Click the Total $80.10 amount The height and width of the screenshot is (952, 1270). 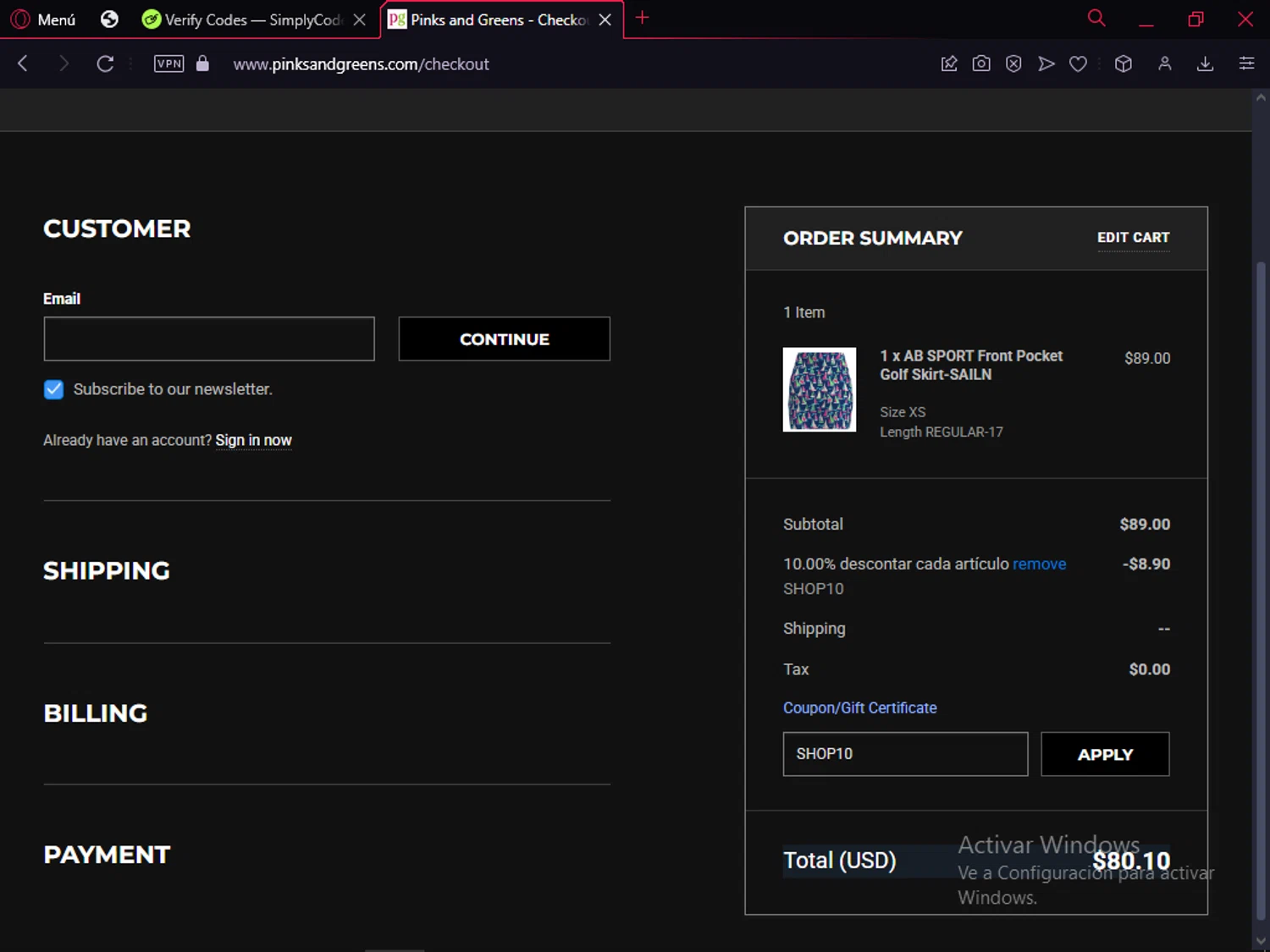1131,861
